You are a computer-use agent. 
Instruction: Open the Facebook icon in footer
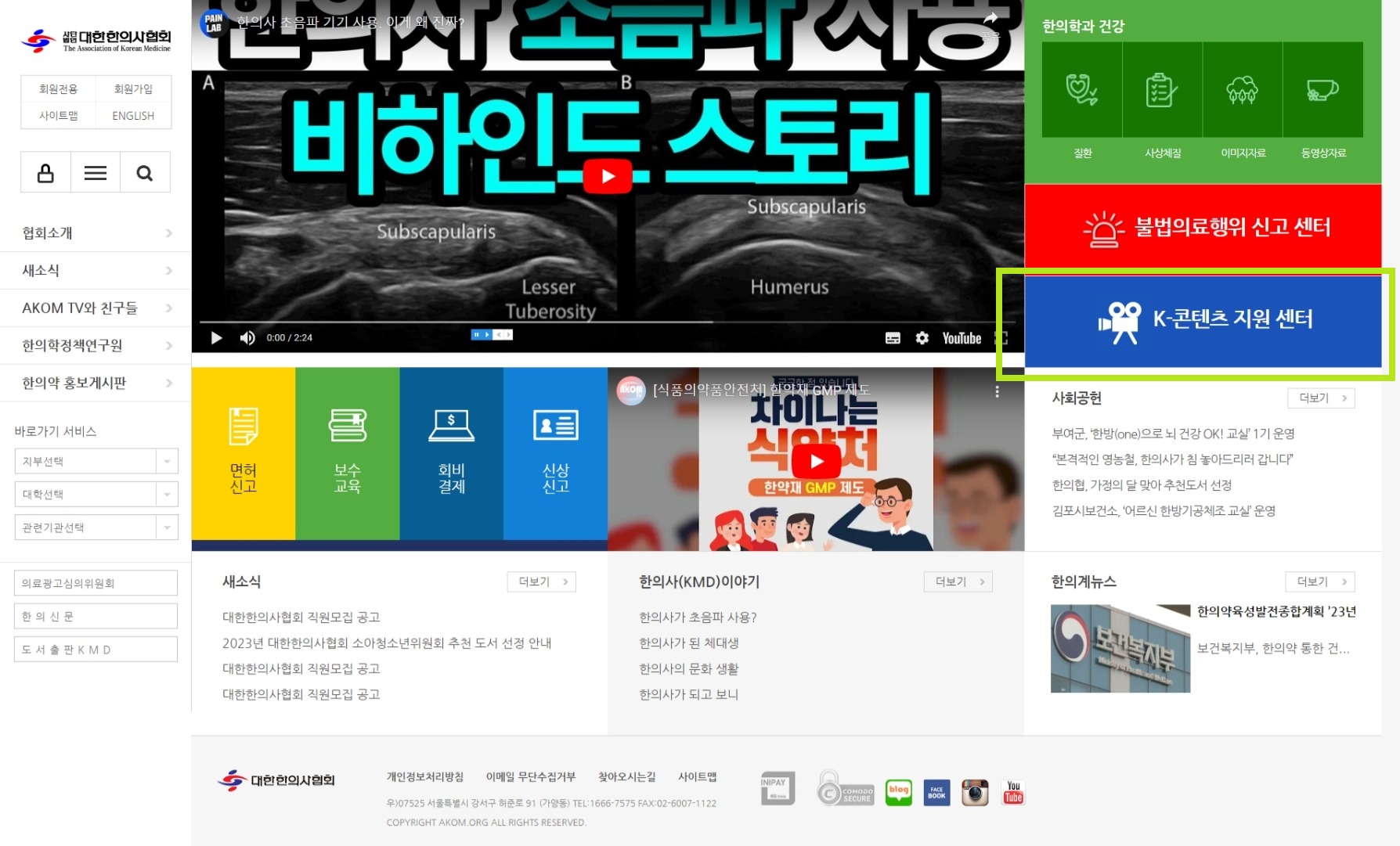(x=936, y=793)
